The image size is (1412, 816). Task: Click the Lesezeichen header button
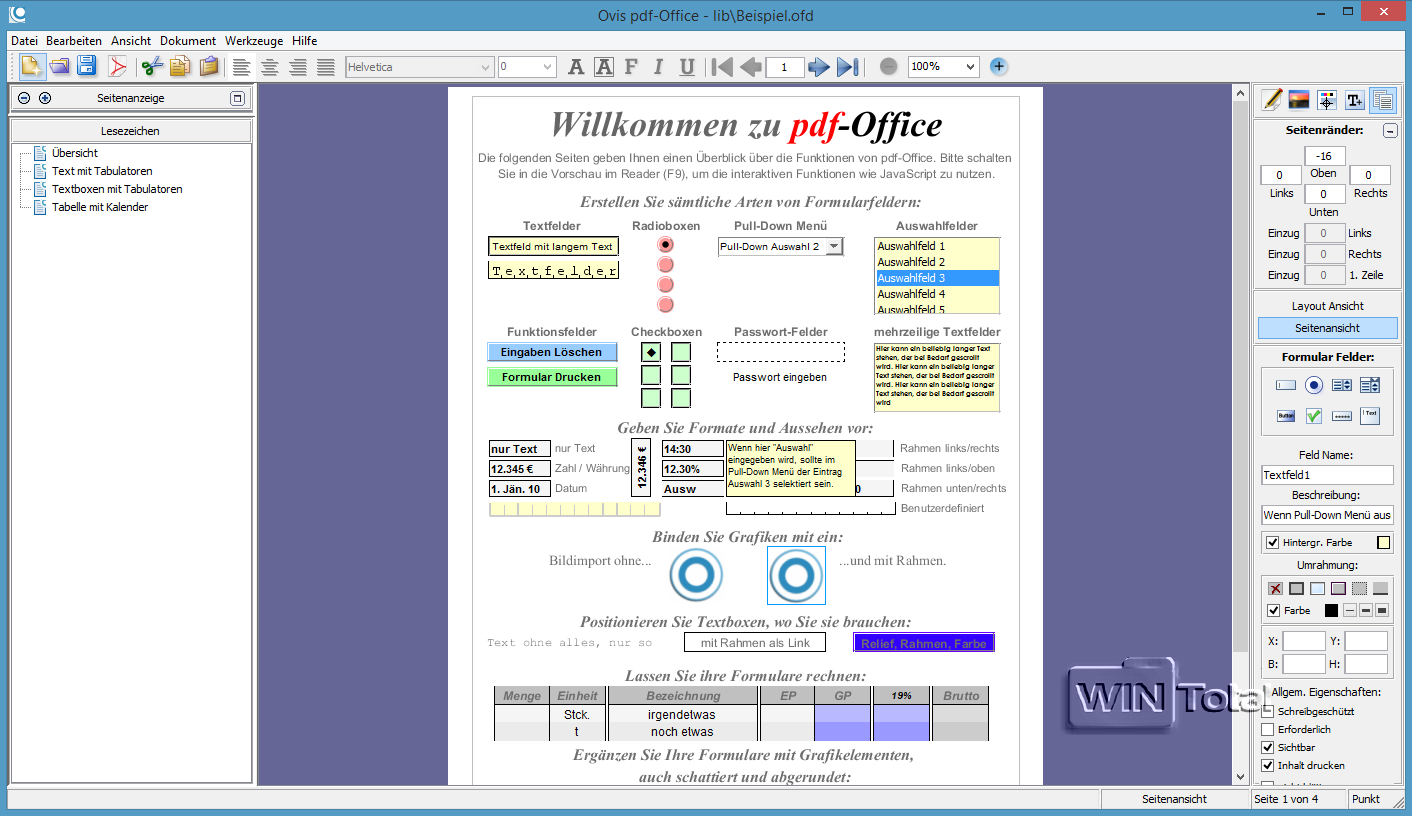coord(130,131)
